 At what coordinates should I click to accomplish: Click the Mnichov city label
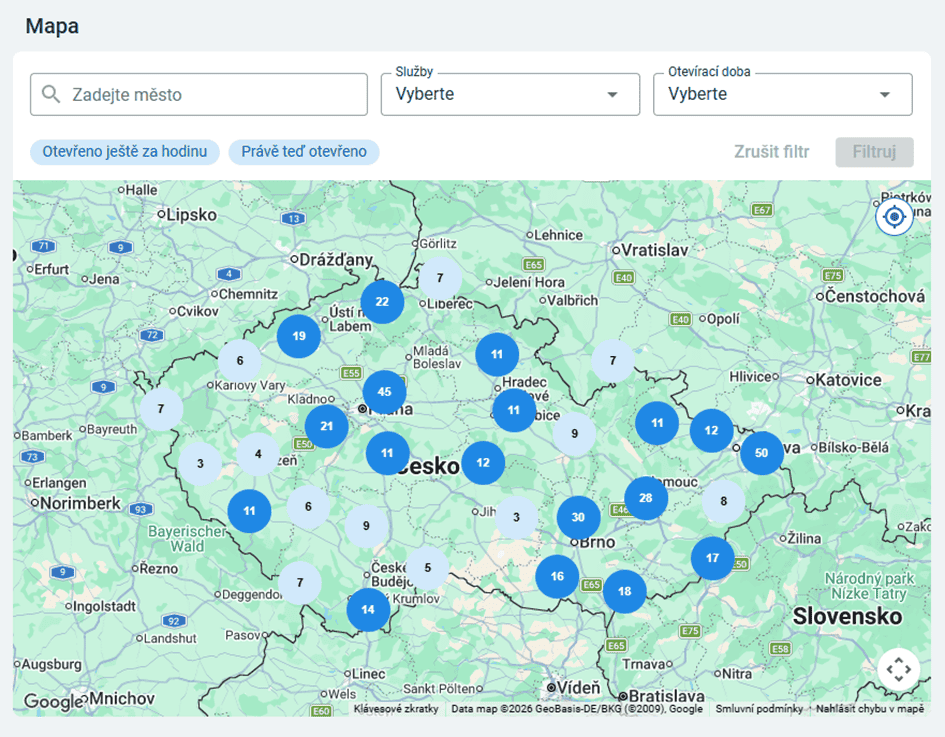(122, 699)
